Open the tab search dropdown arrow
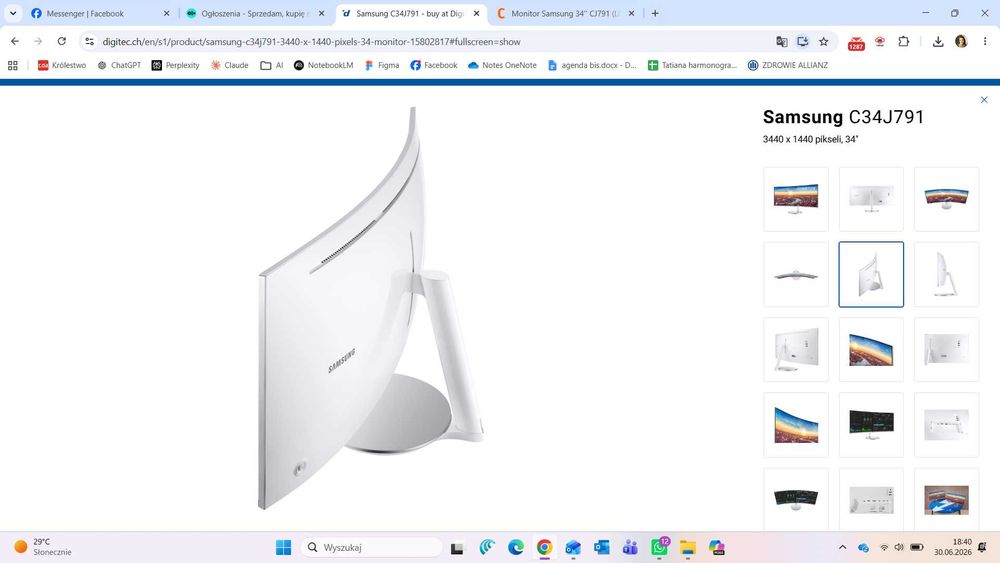Image resolution: width=1000 pixels, height=563 pixels. (x=13, y=13)
